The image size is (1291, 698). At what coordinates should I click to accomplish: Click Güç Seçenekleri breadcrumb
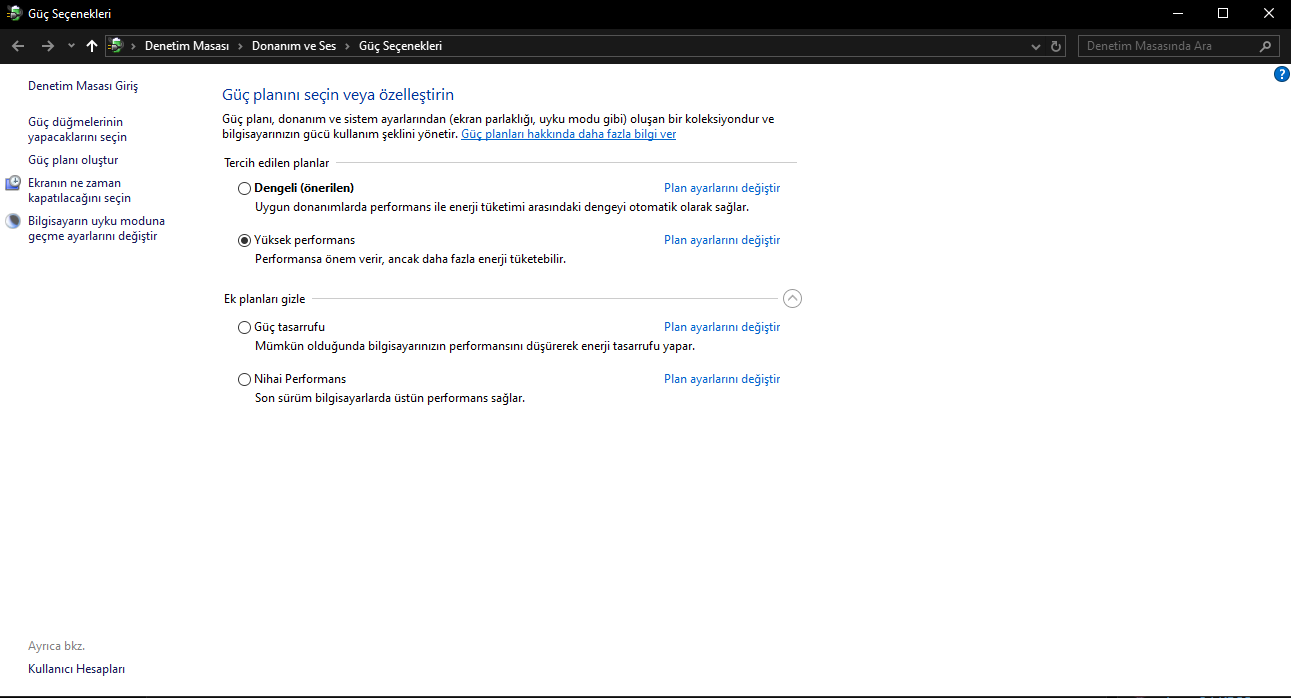pos(400,46)
